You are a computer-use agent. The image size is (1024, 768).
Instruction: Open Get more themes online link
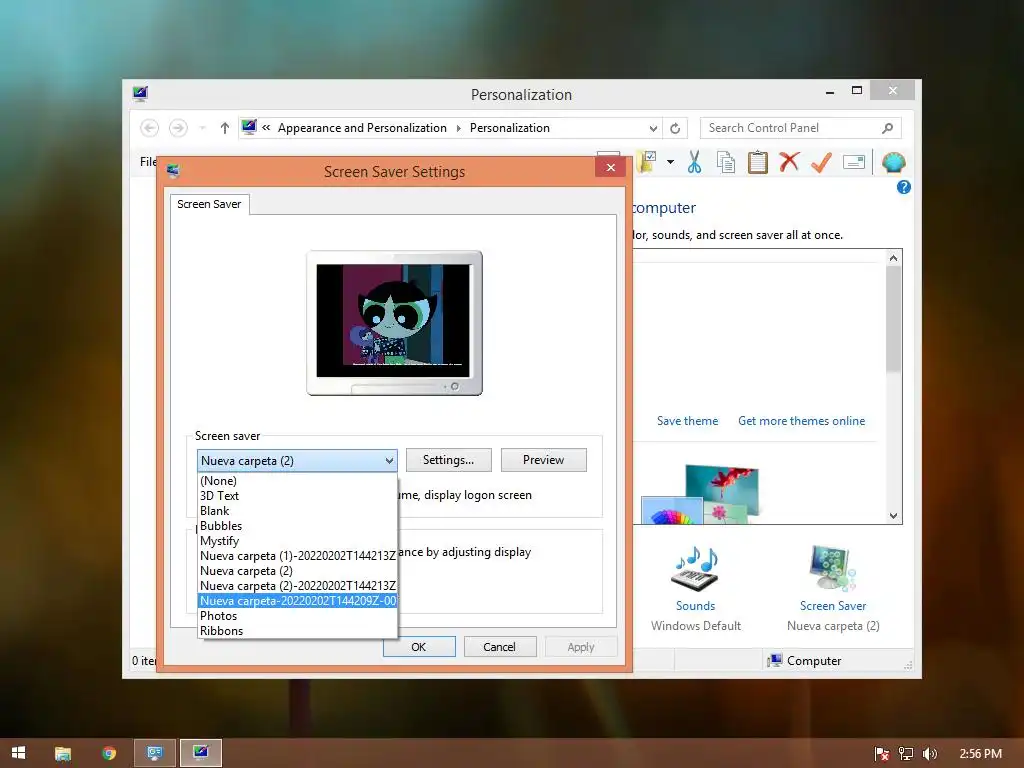tap(801, 421)
